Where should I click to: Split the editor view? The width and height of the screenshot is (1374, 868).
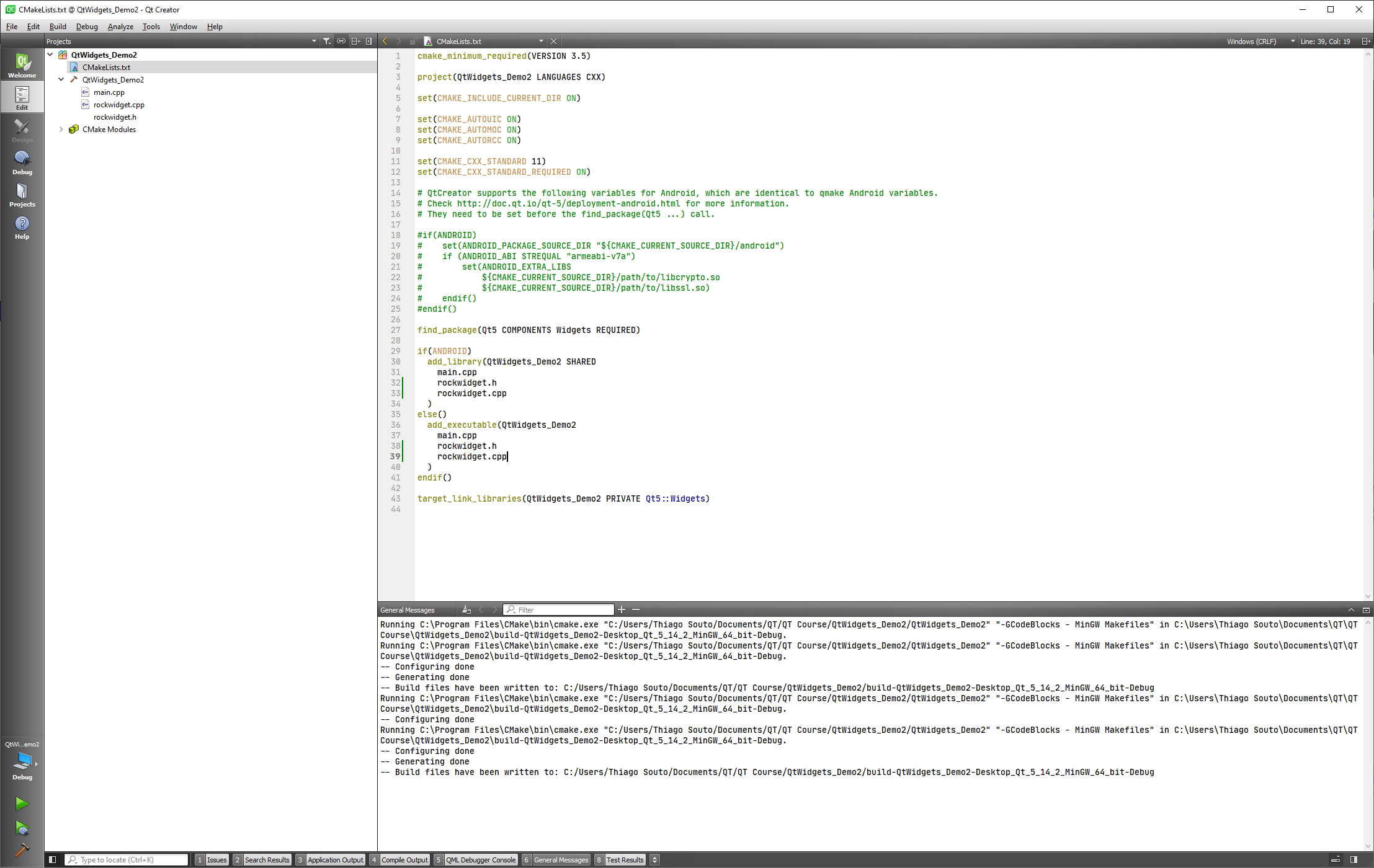point(1365,42)
